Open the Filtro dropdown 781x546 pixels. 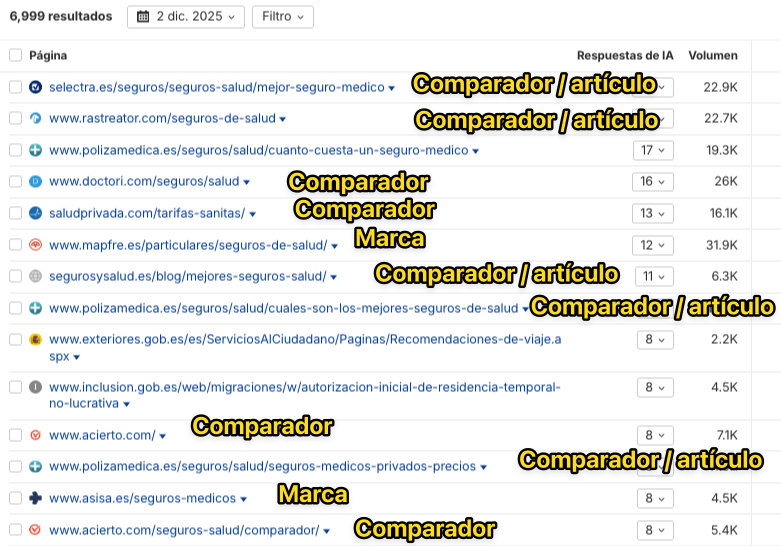pyautogui.click(x=282, y=17)
